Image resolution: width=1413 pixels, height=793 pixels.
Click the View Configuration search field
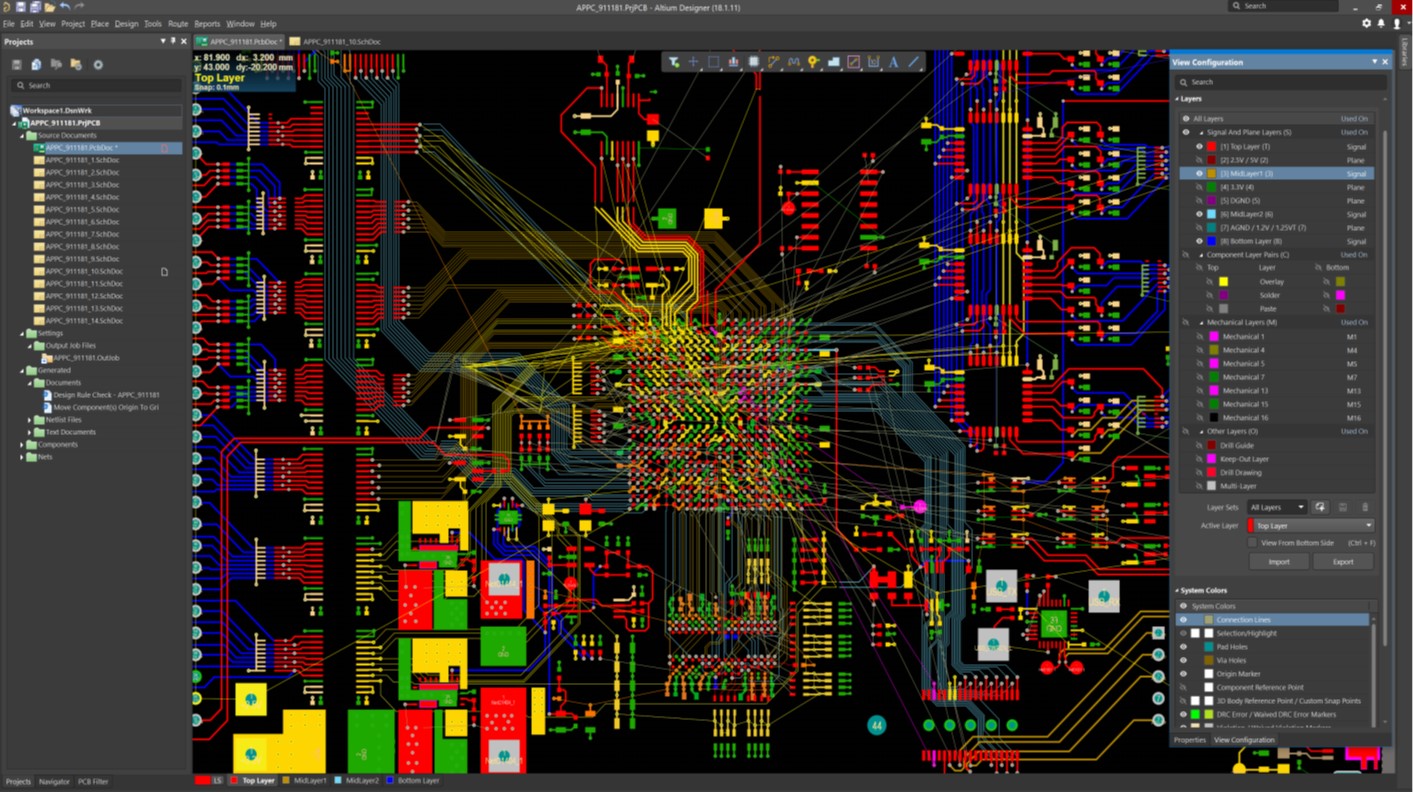coord(1281,82)
